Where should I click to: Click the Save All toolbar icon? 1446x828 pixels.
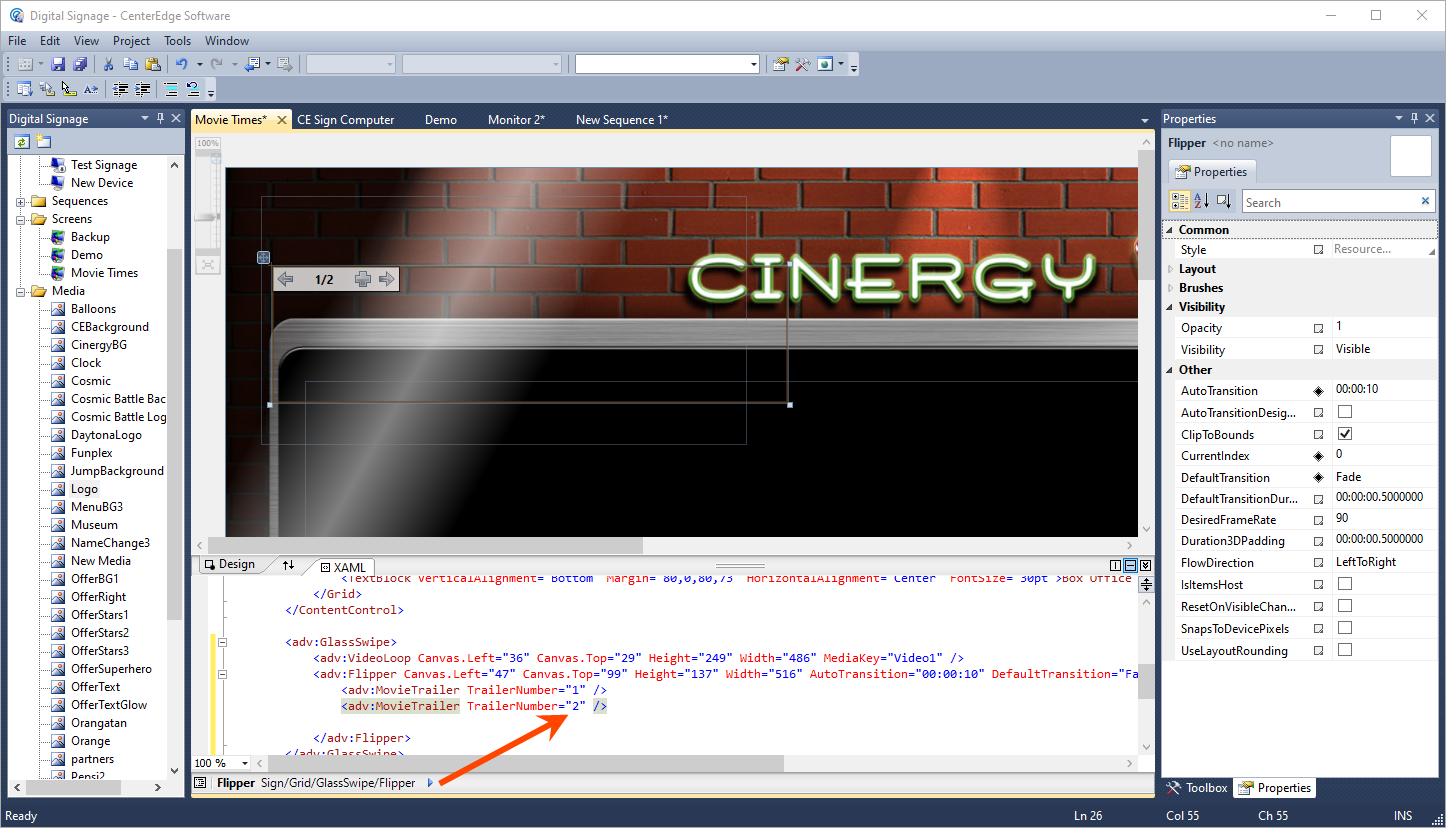pos(80,65)
